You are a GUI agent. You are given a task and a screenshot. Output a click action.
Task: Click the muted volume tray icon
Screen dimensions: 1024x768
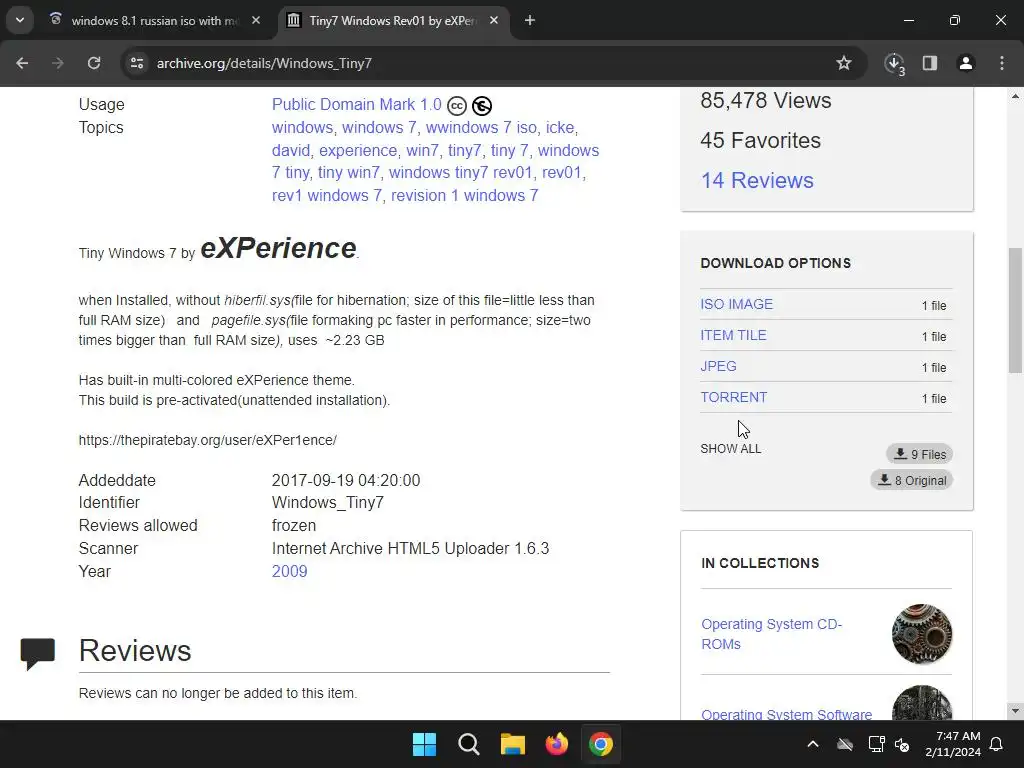pos(903,744)
